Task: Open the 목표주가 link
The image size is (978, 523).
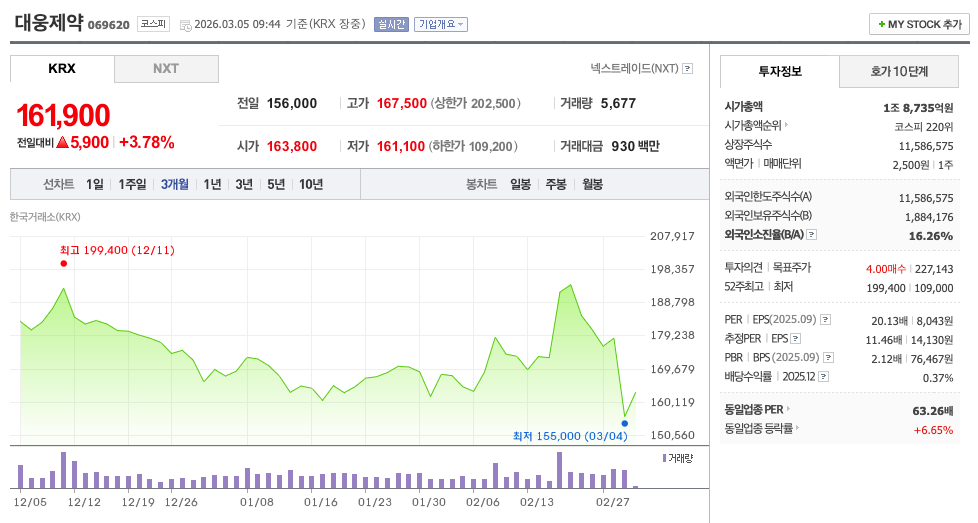Action: (x=792, y=267)
